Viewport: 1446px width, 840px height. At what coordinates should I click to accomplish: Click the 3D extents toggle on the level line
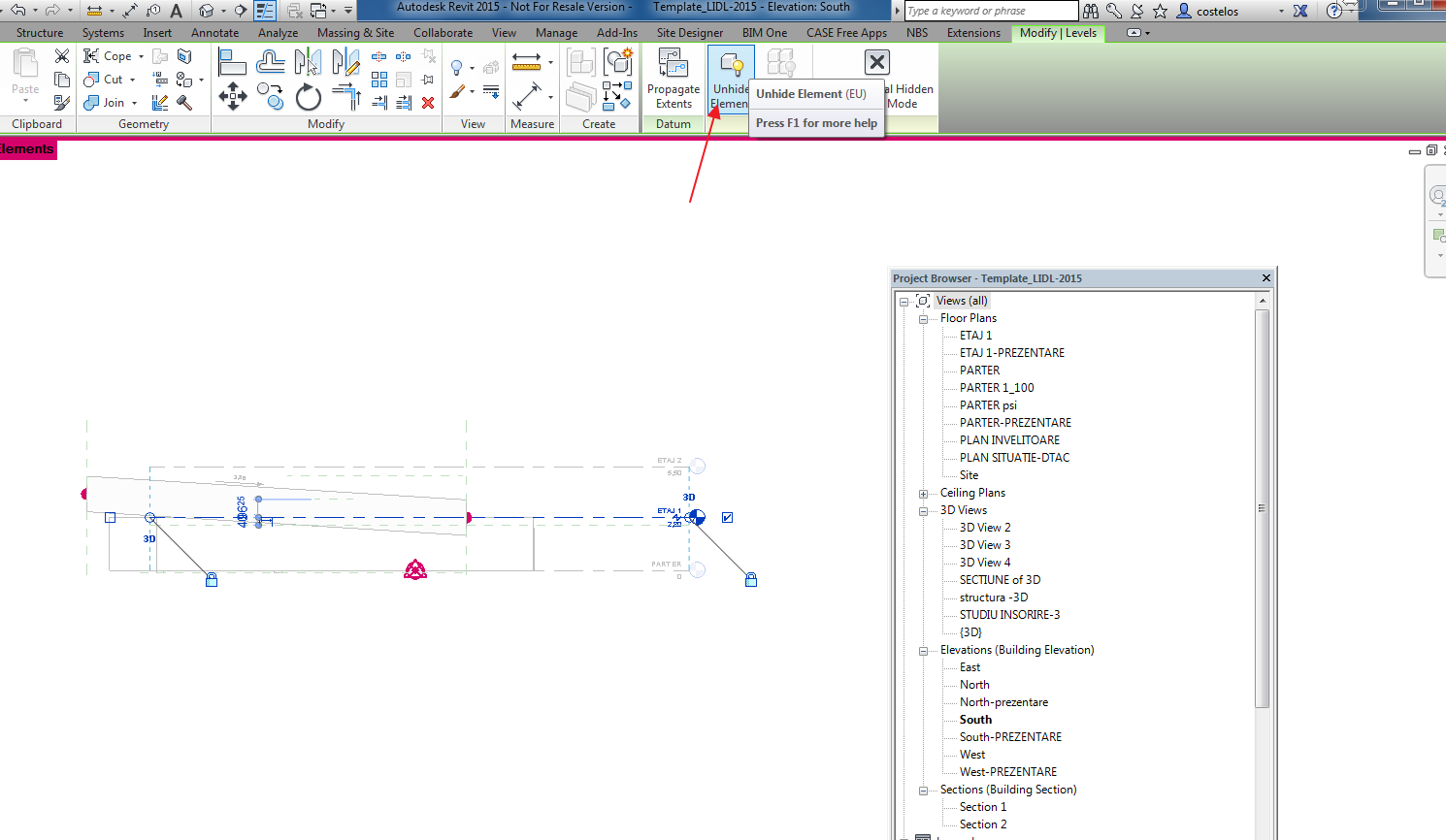tap(688, 497)
